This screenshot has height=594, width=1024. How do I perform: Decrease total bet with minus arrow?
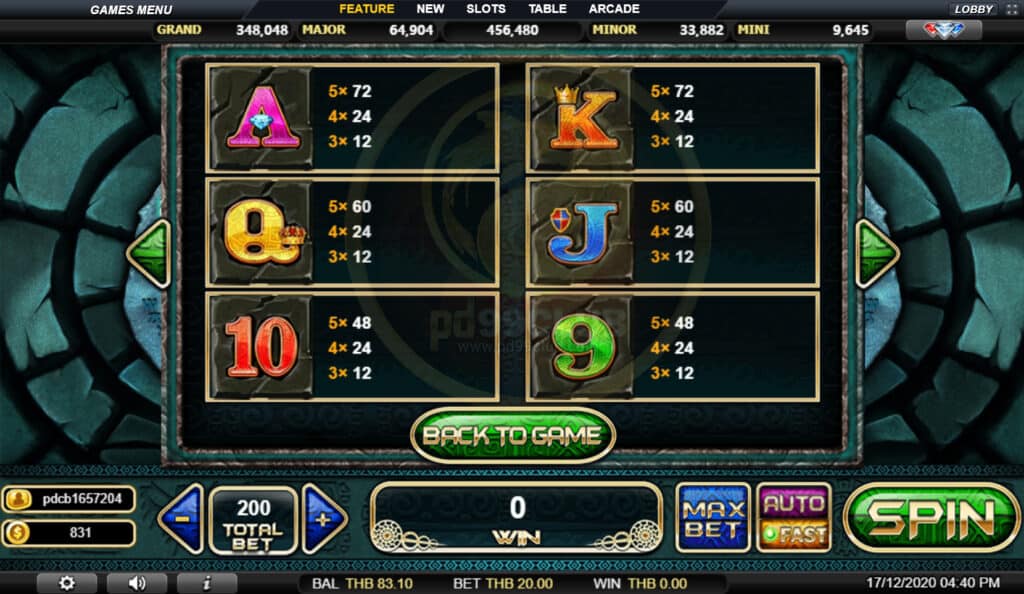(182, 520)
